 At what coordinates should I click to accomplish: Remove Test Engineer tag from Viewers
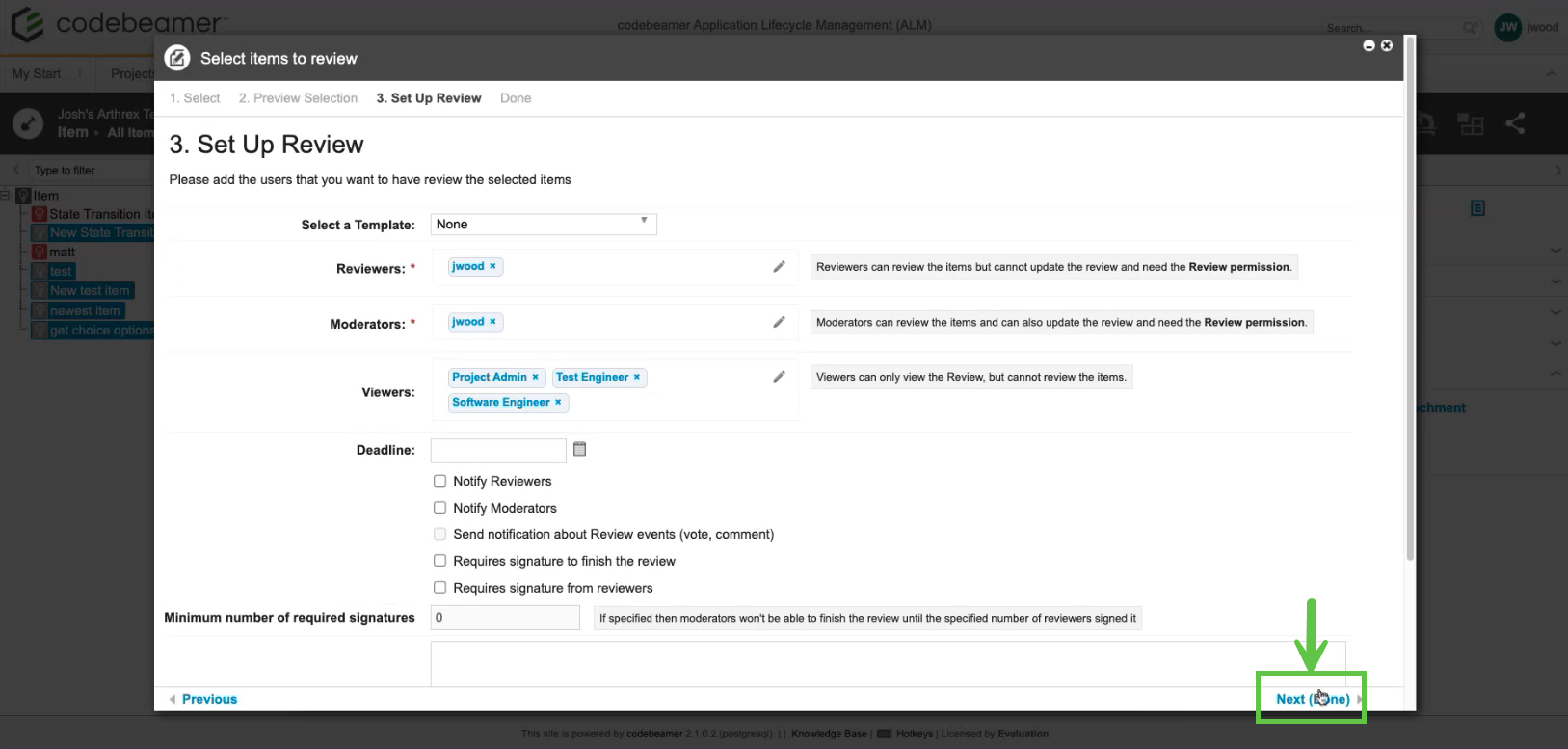click(x=636, y=378)
